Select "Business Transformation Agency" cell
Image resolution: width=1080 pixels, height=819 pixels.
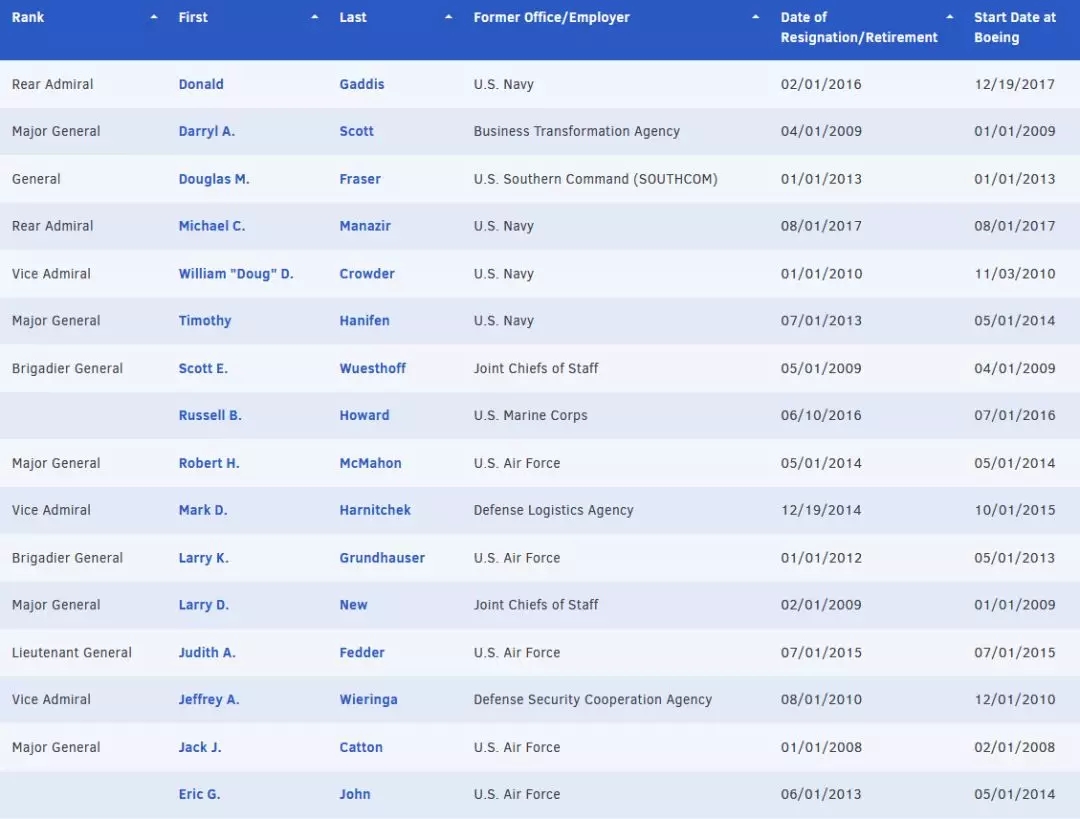coord(577,131)
